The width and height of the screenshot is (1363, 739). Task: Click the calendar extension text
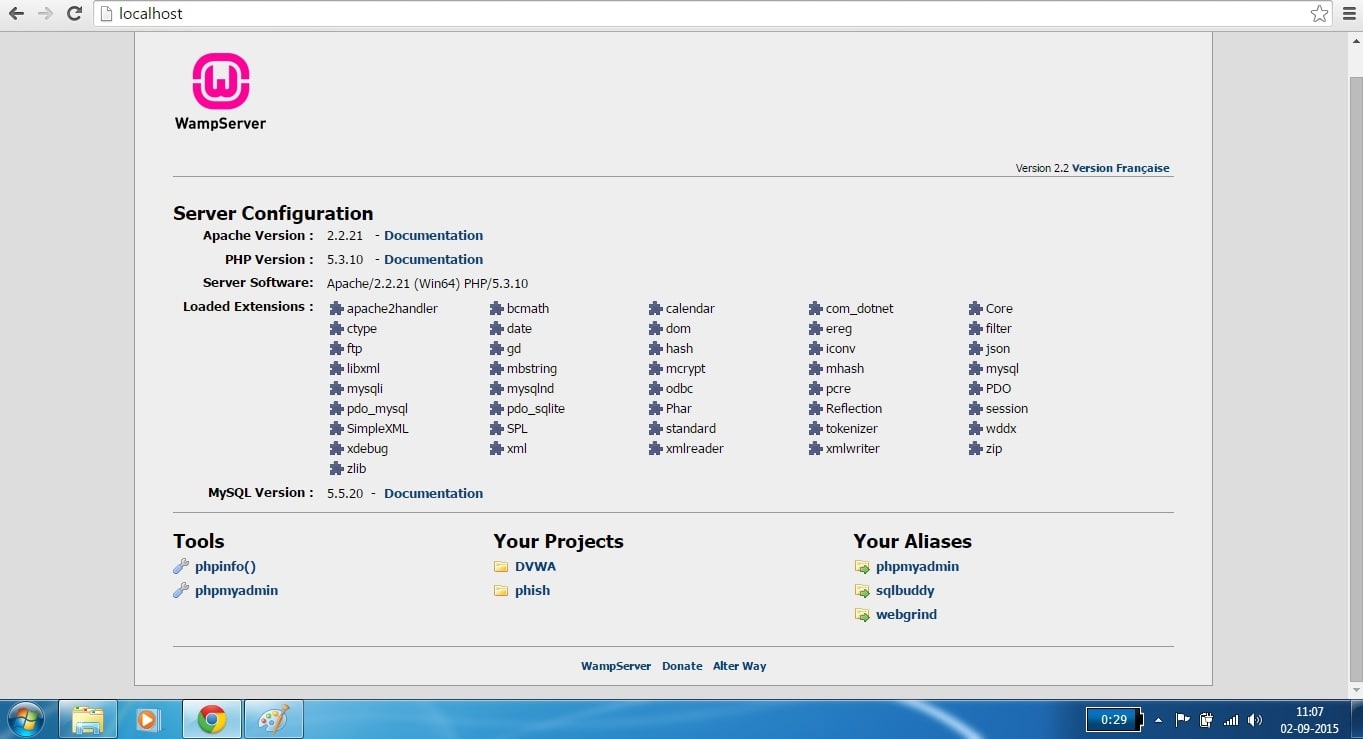click(690, 308)
